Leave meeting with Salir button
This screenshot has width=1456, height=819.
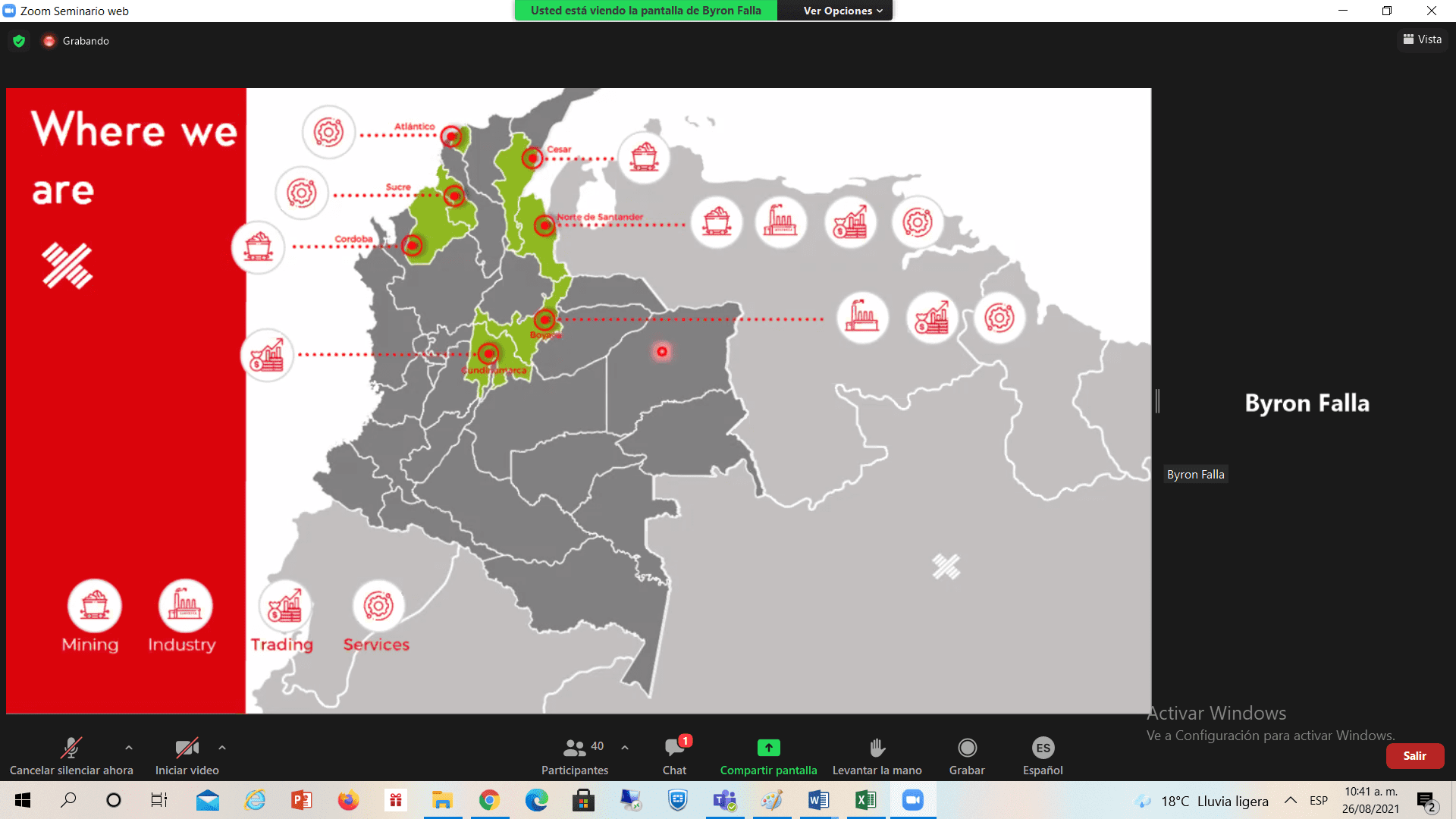(1414, 756)
